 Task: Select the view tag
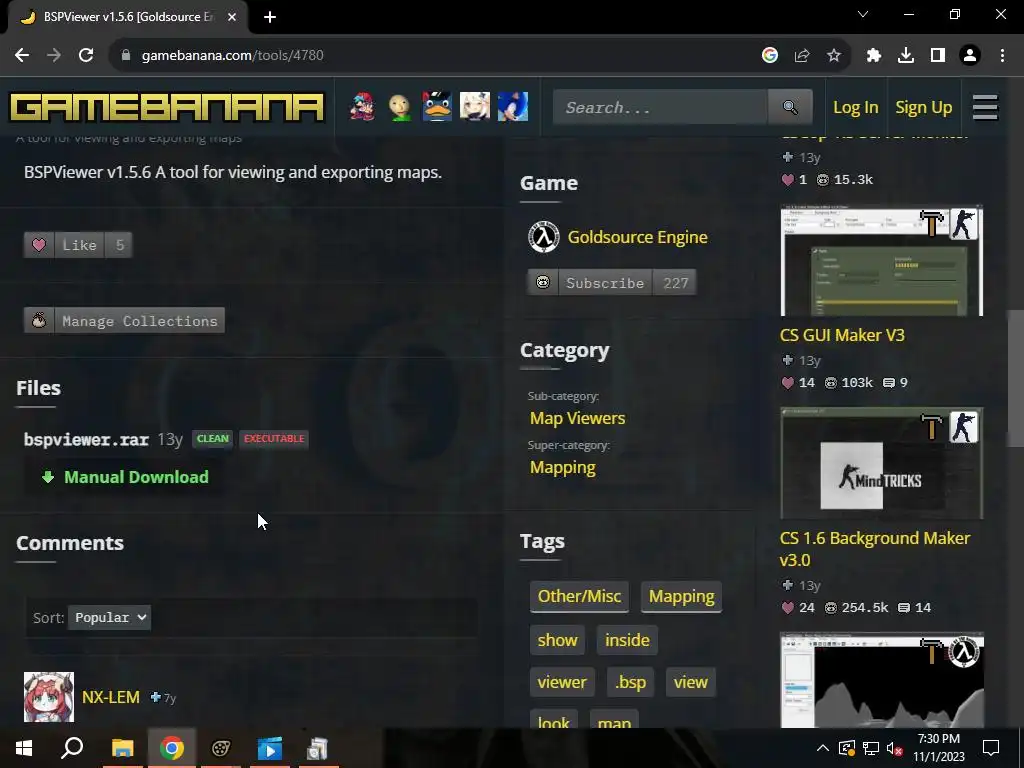[x=690, y=682]
